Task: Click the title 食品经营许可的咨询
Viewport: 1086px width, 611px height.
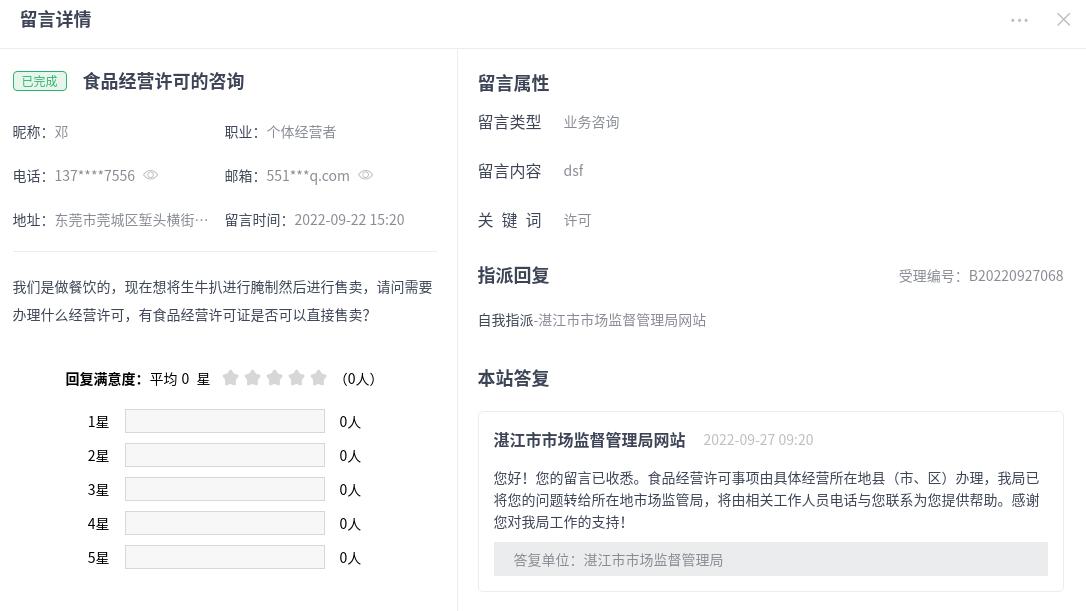Action: [x=163, y=82]
